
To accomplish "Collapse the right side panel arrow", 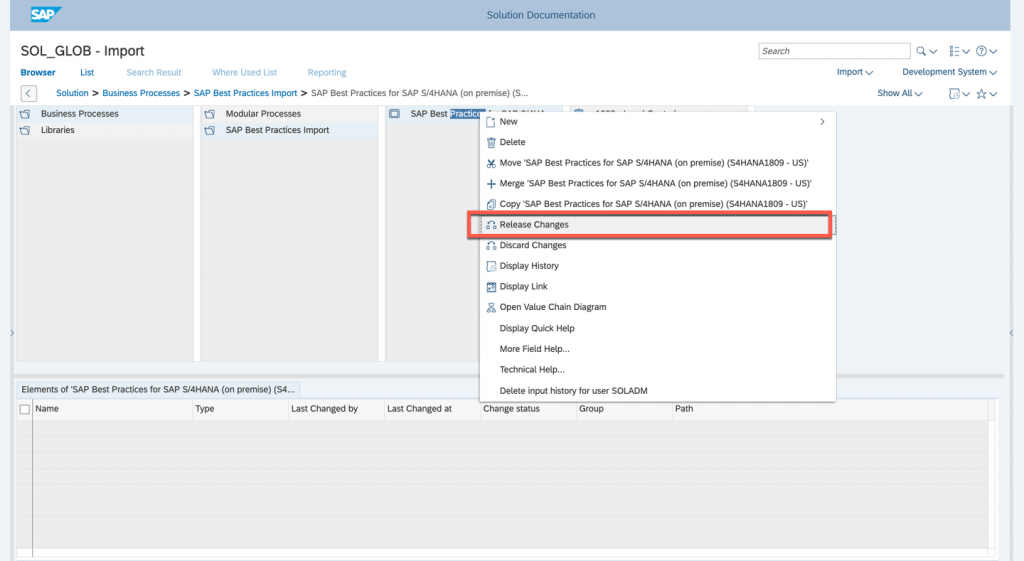I will tap(1012, 333).
